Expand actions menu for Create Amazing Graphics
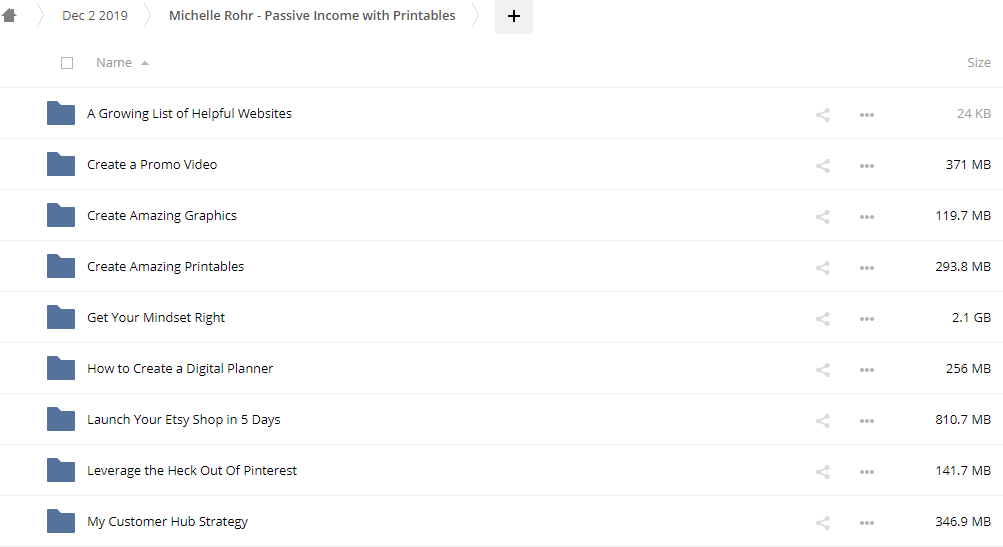This screenshot has width=1003, height=547. coord(867,216)
